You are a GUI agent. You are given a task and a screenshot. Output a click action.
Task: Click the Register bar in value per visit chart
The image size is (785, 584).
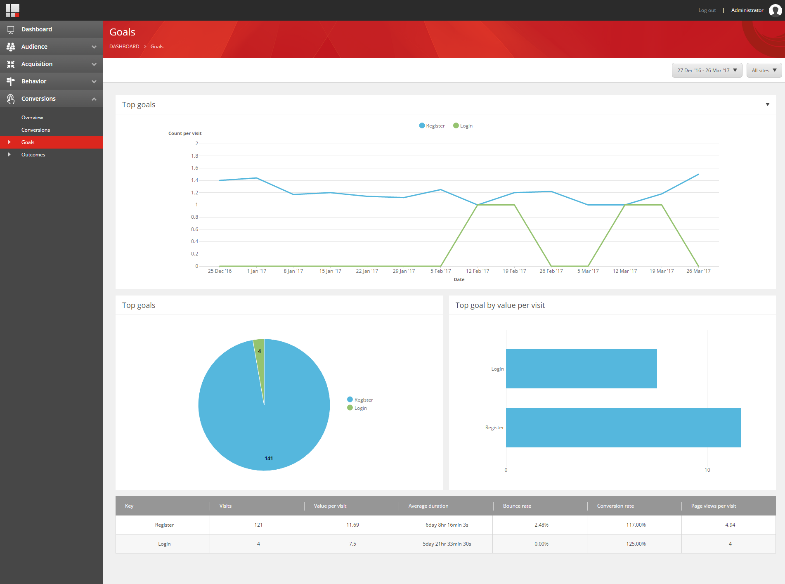tap(623, 427)
